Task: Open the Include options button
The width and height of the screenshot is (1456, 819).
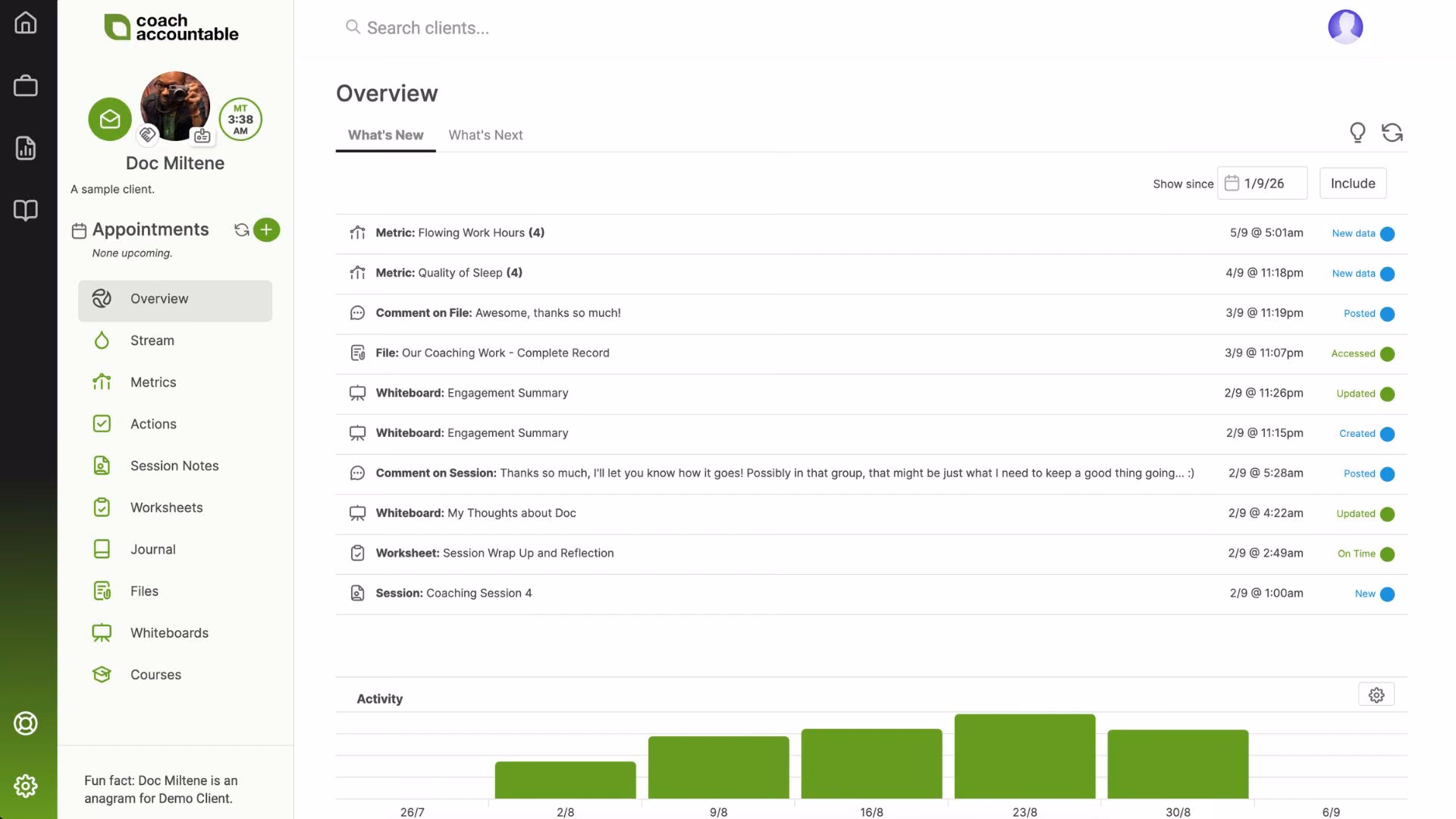Action: point(1353,184)
